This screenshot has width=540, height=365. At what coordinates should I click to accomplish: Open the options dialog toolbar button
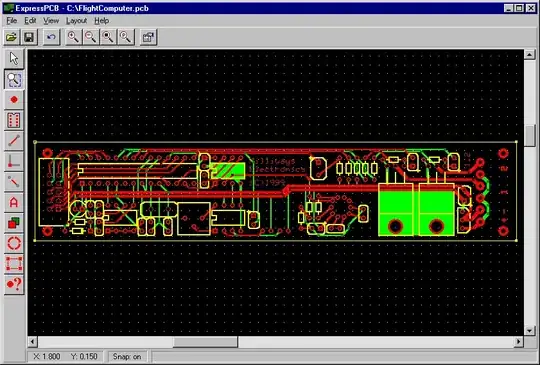pyautogui.click(x=148, y=37)
